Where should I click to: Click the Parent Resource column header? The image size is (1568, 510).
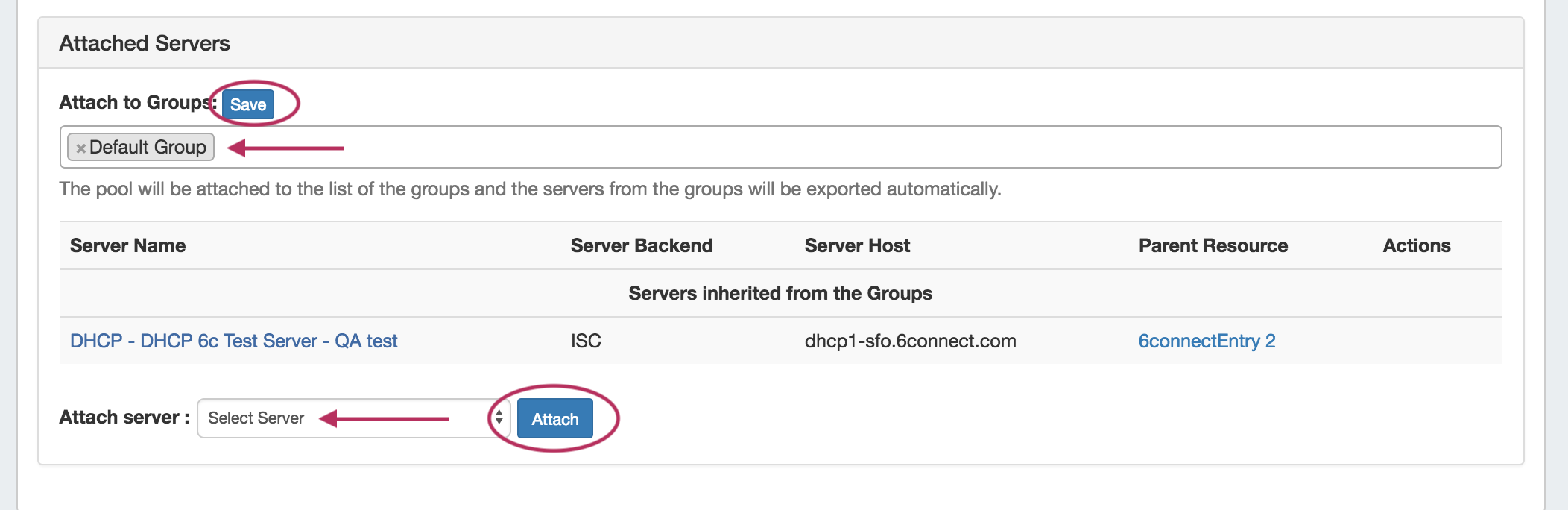(x=1213, y=245)
